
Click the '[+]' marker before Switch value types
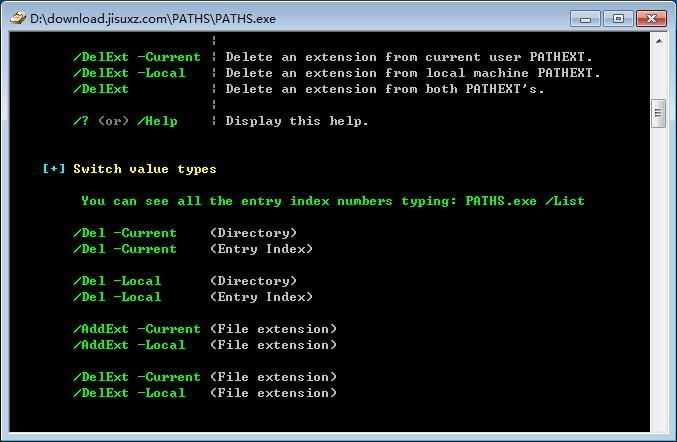coord(54,169)
